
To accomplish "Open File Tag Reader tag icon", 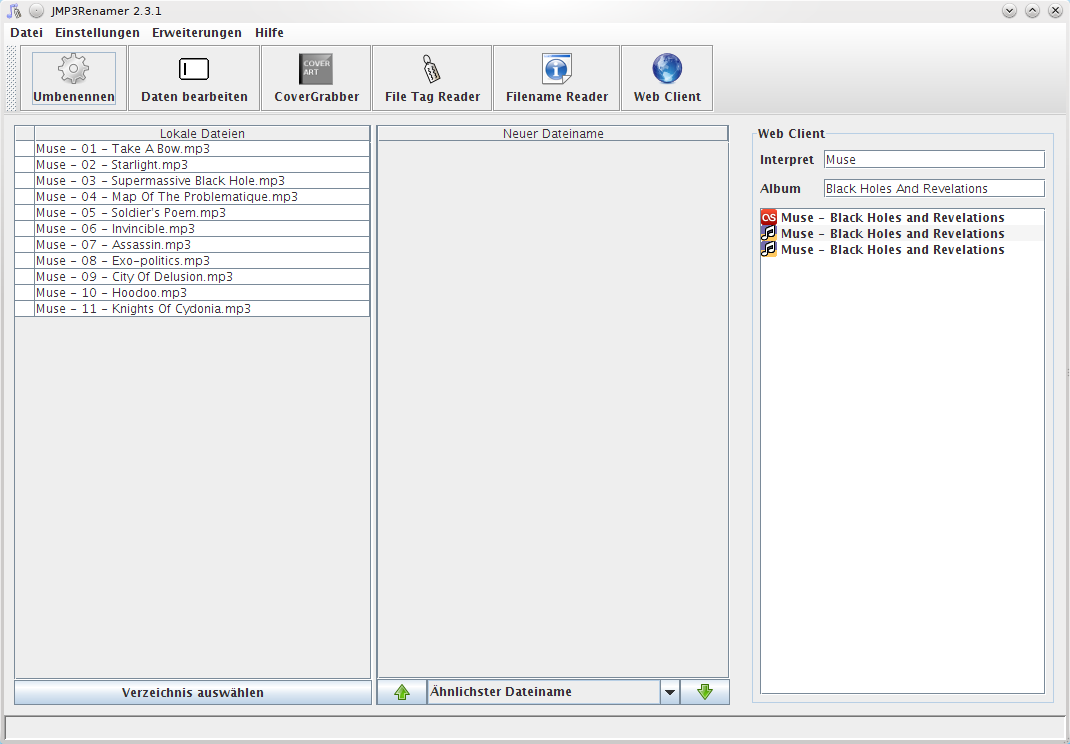I will coord(432,68).
